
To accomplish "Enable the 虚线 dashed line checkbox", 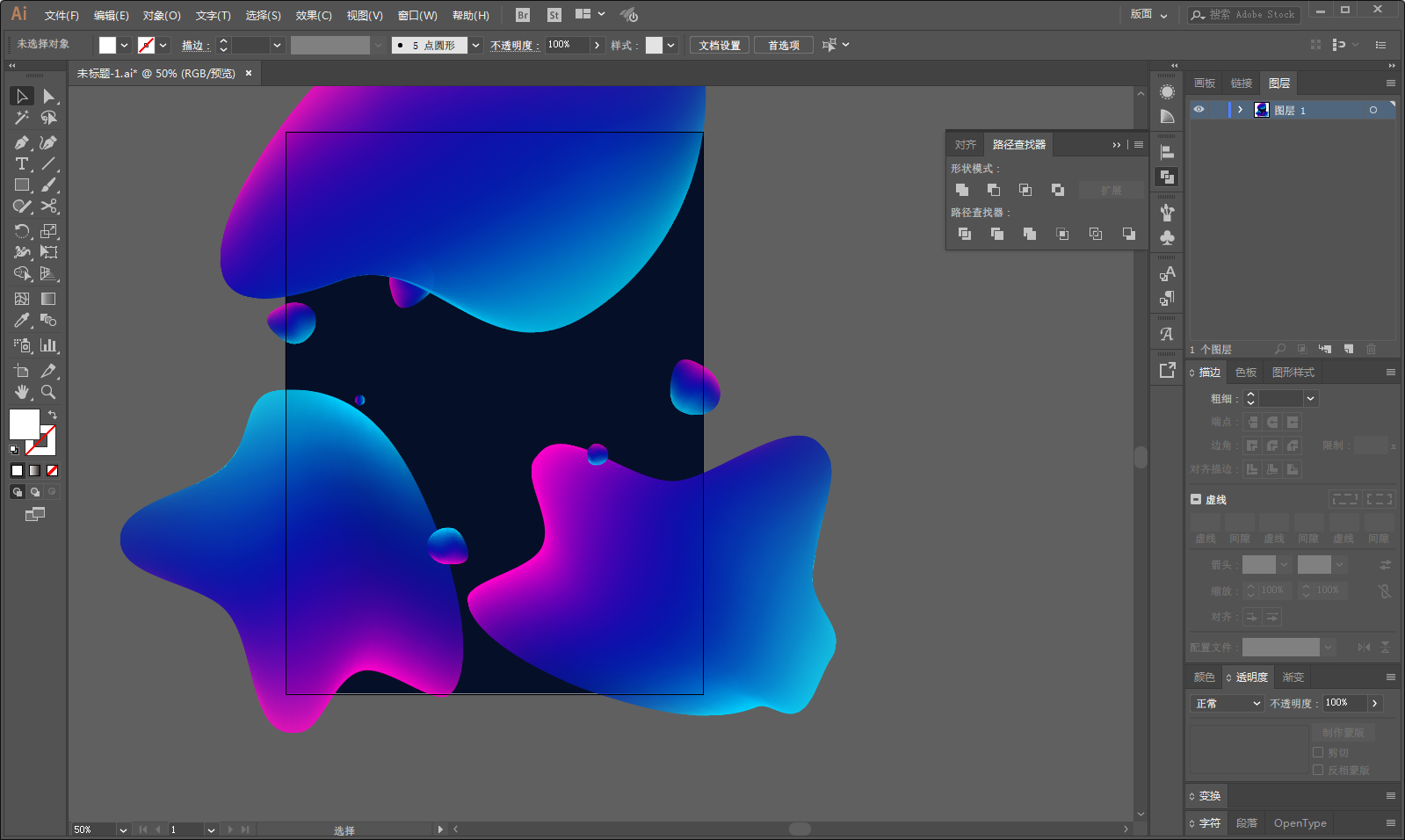I will click(1196, 499).
